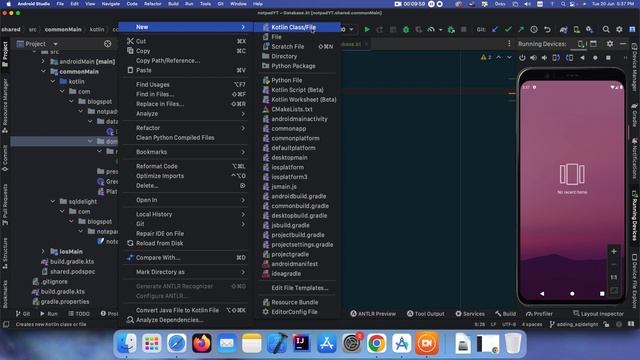
Task: Collapse sqldelight folder in tree
Action: point(53,201)
